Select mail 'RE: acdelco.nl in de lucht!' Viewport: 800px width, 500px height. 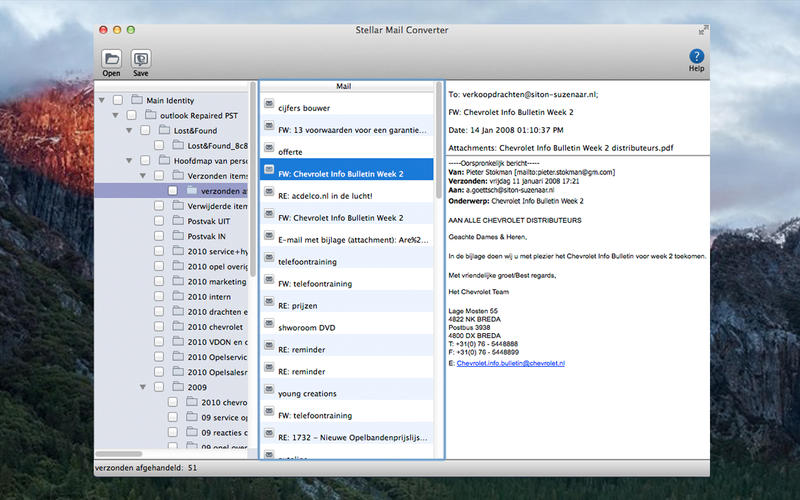347,191
